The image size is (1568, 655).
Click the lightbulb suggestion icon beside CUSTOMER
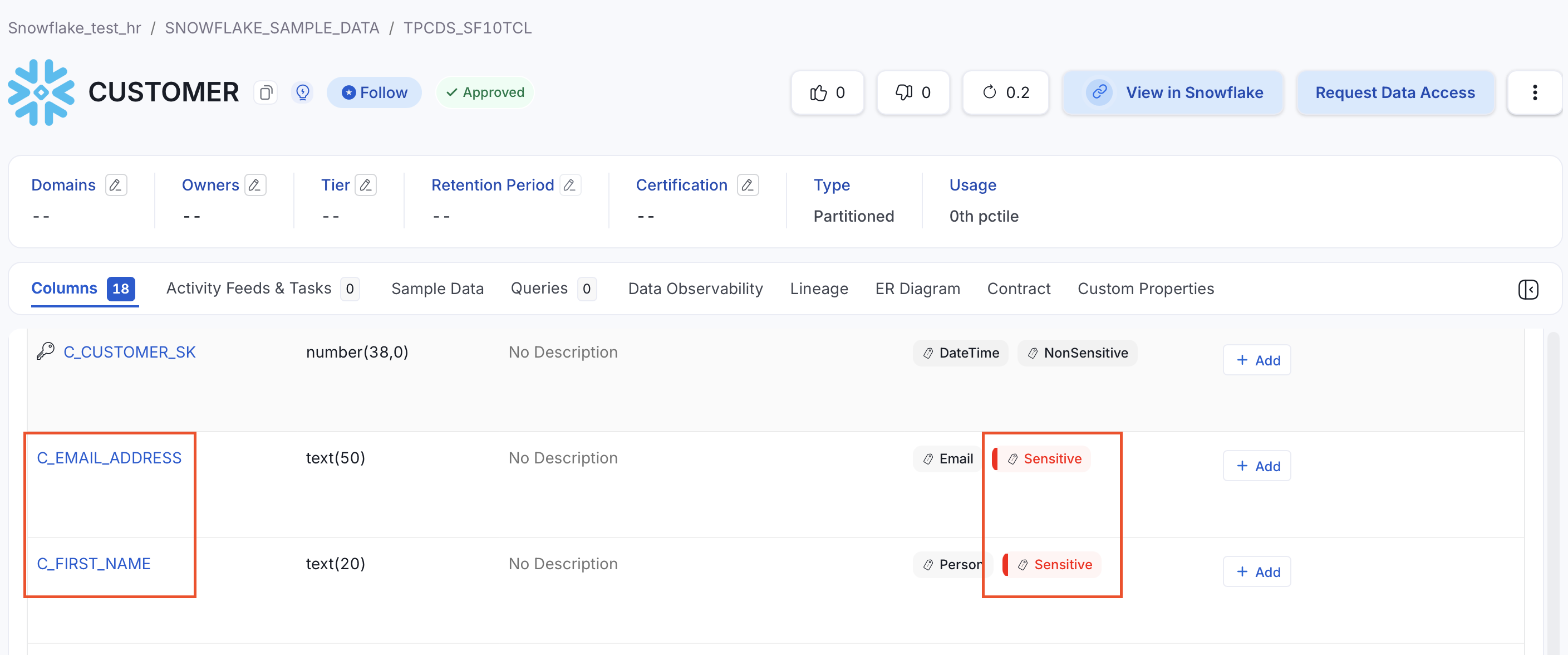point(302,92)
